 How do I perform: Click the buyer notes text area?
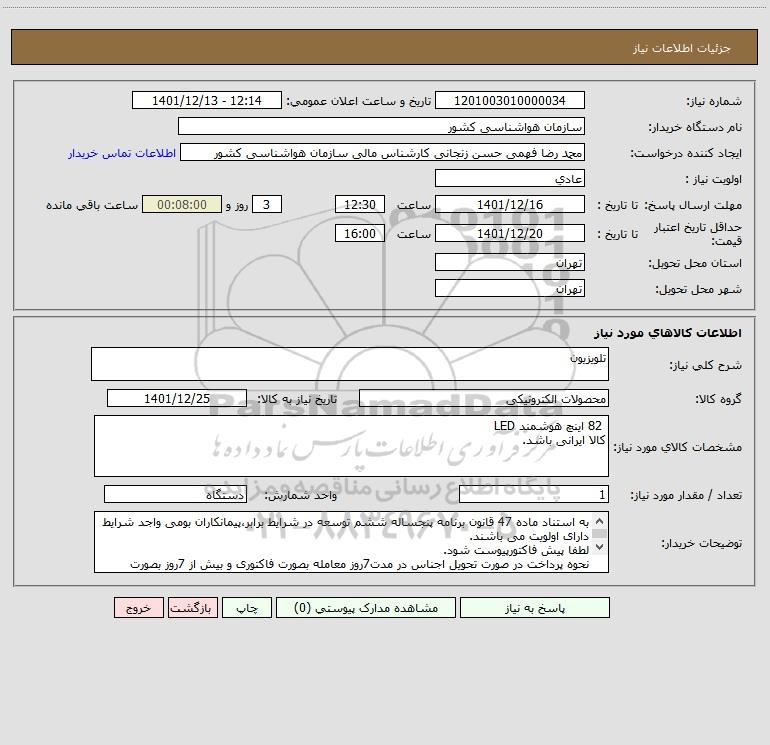[x=351, y=542]
